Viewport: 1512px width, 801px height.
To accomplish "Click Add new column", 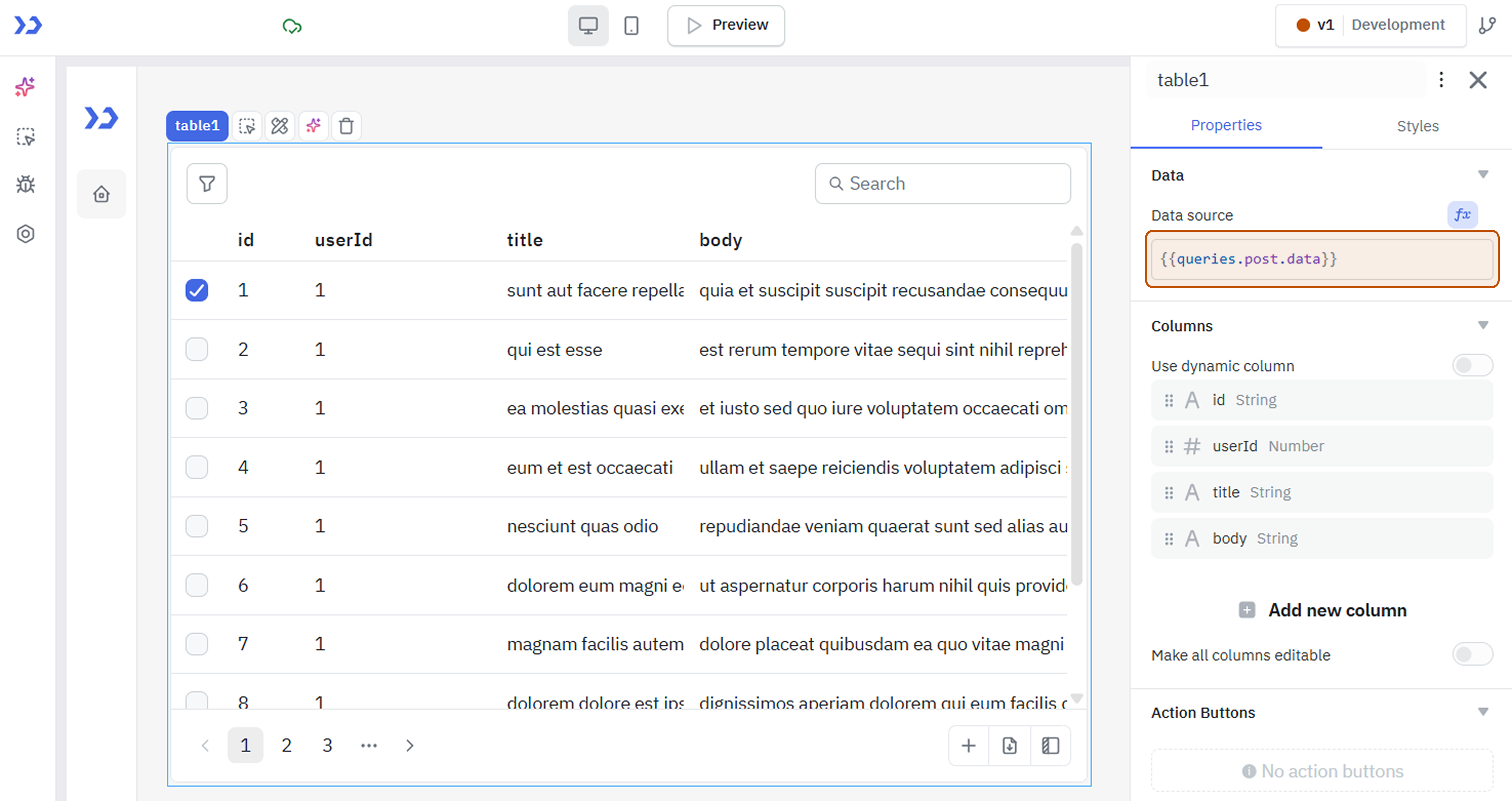I will click(1322, 610).
